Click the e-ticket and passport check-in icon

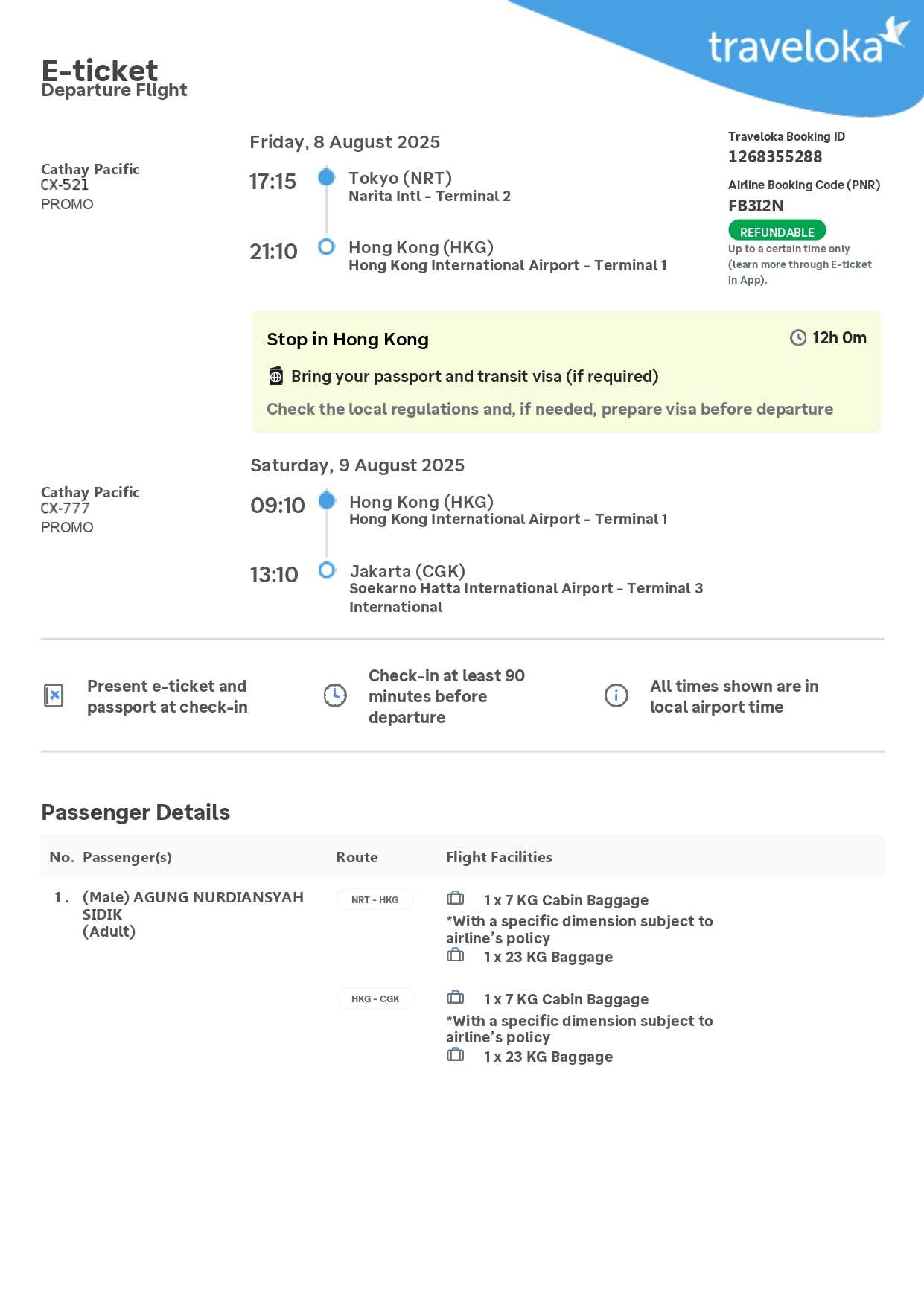[x=54, y=695]
